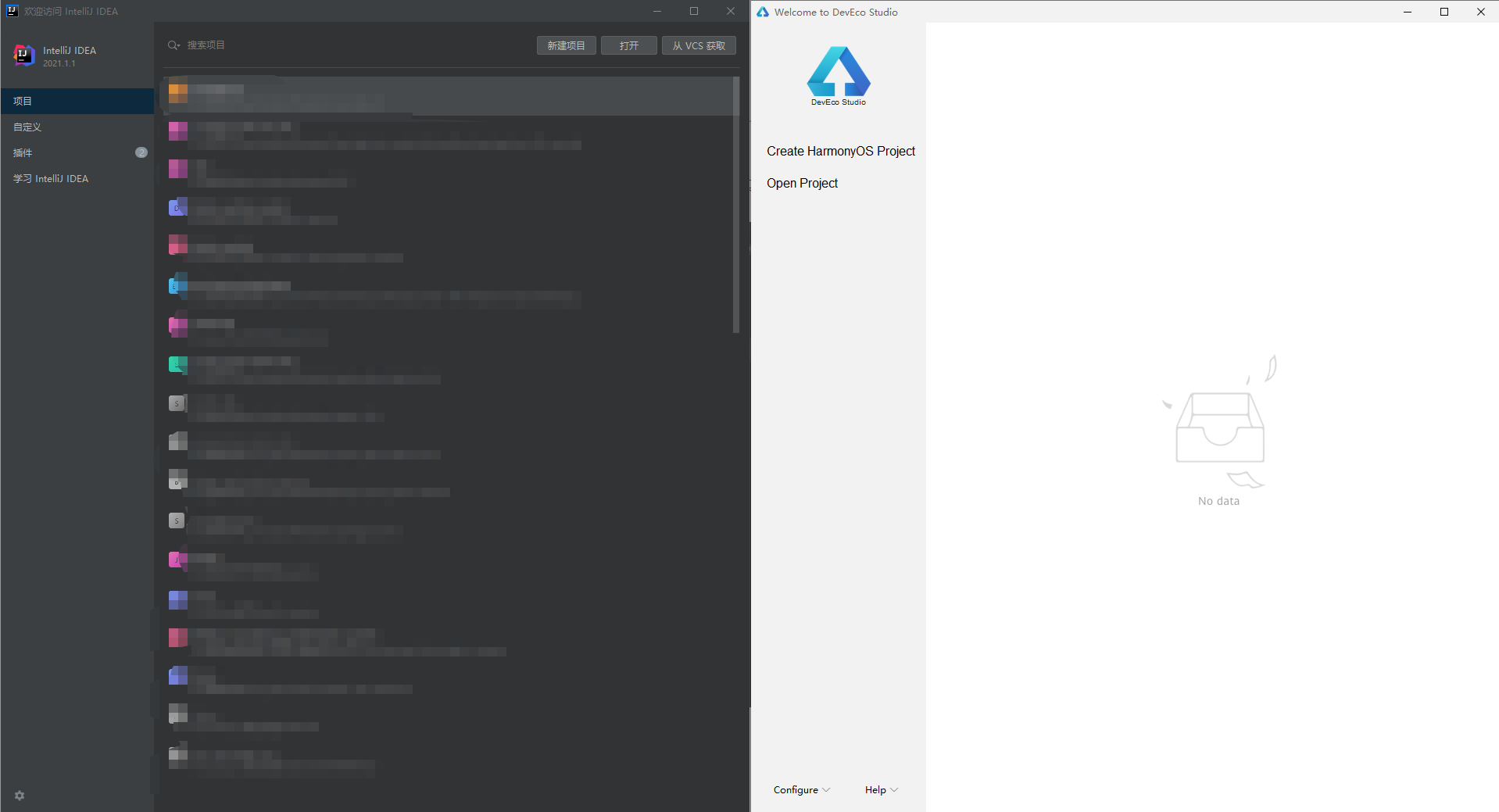1499x812 pixels.
Task: Switch to the 自定义 tab
Action: click(27, 127)
